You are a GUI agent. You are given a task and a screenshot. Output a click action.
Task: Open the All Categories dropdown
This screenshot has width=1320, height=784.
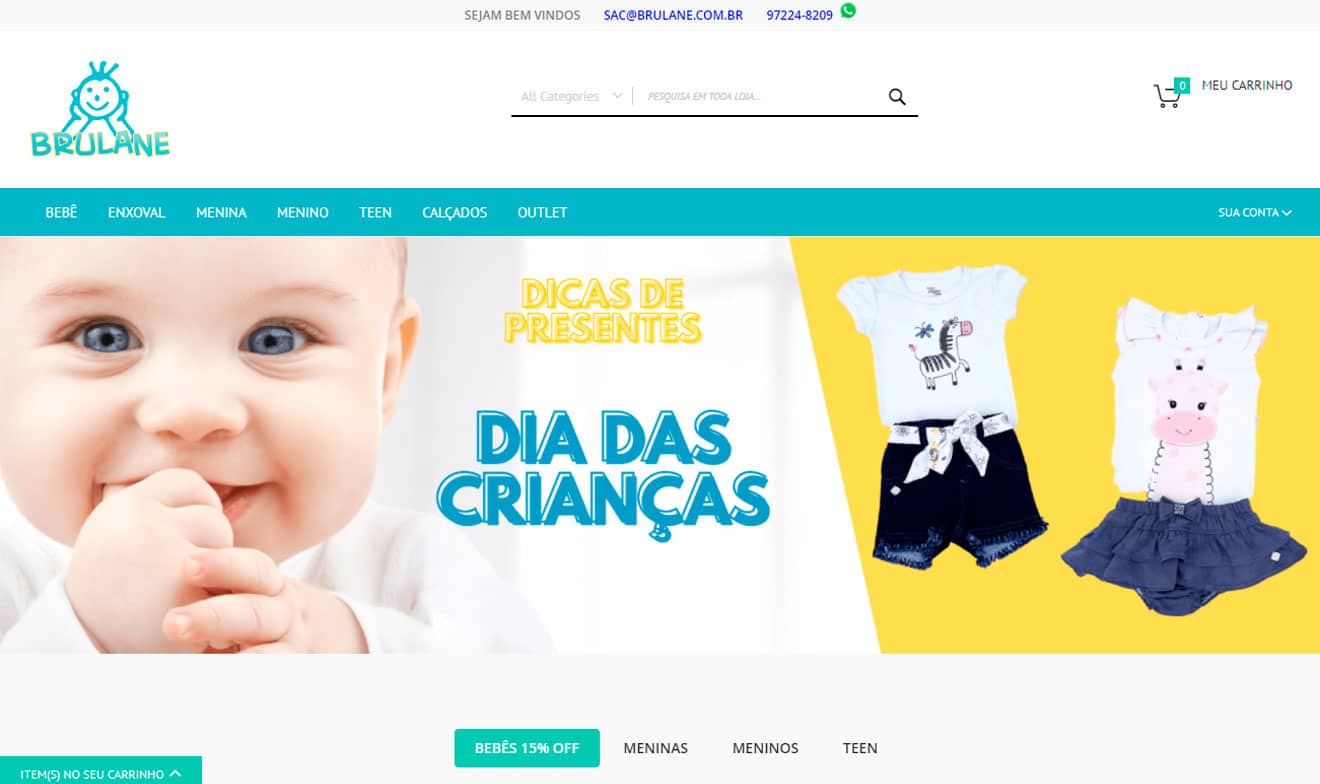point(571,96)
